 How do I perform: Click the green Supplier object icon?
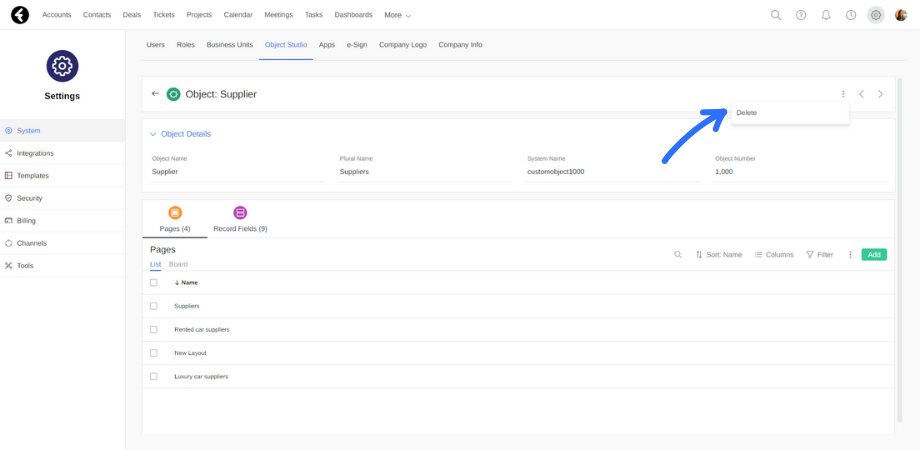(173, 94)
